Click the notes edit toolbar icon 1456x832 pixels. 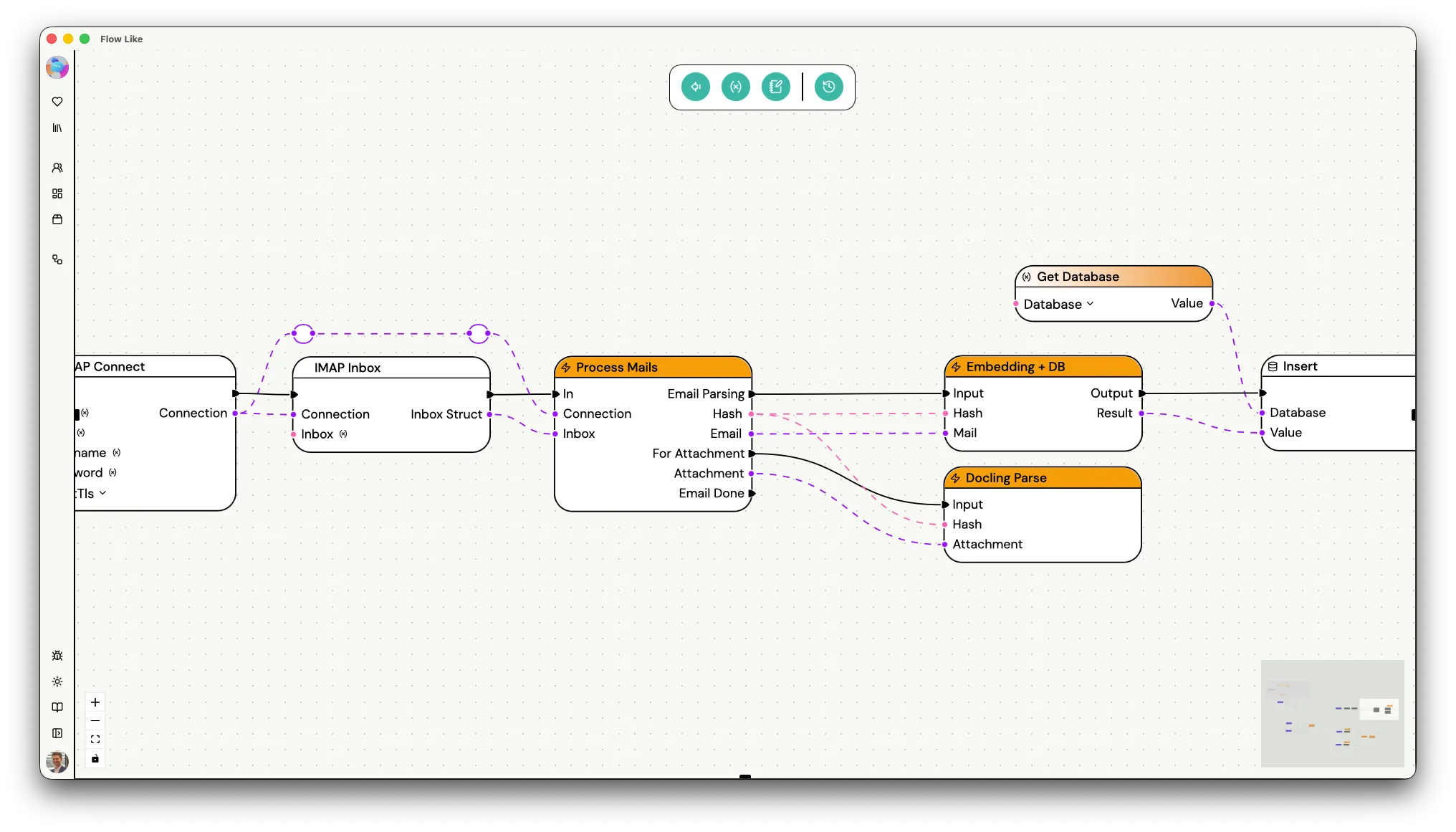click(x=776, y=87)
